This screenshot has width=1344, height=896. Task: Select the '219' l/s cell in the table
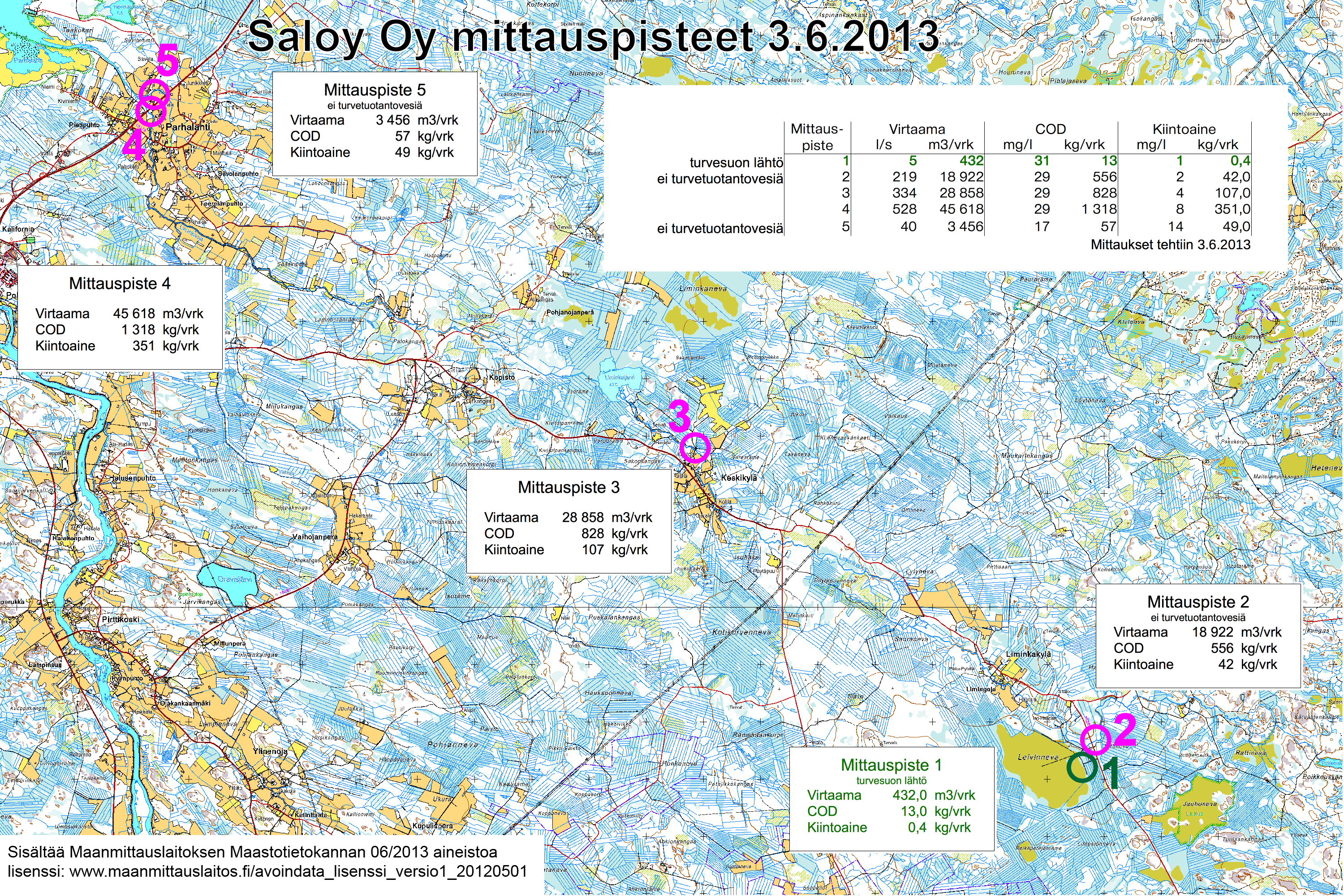coord(904,177)
